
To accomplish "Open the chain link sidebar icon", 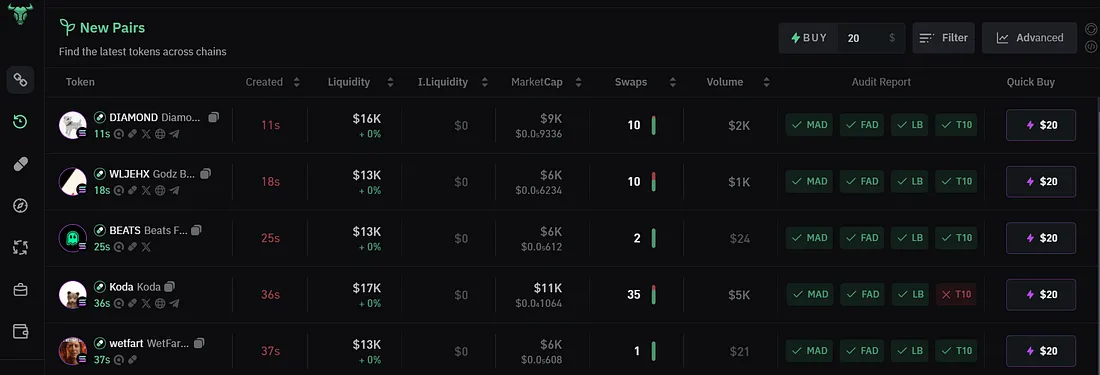I will (x=20, y=81).
